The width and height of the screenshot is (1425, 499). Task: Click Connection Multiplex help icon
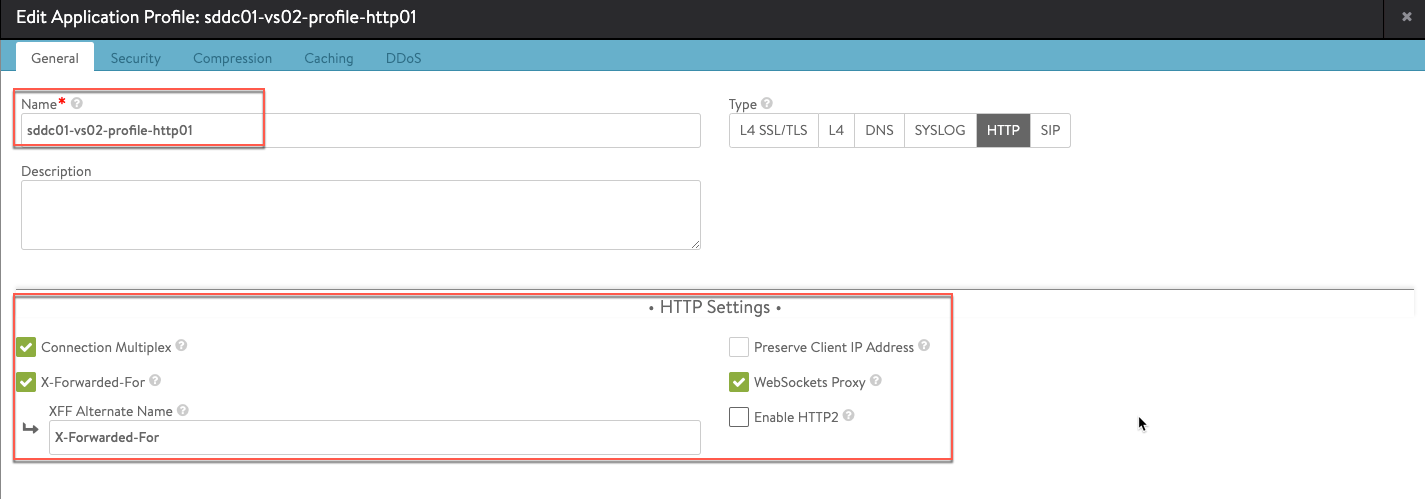click(x=181, y=346)
